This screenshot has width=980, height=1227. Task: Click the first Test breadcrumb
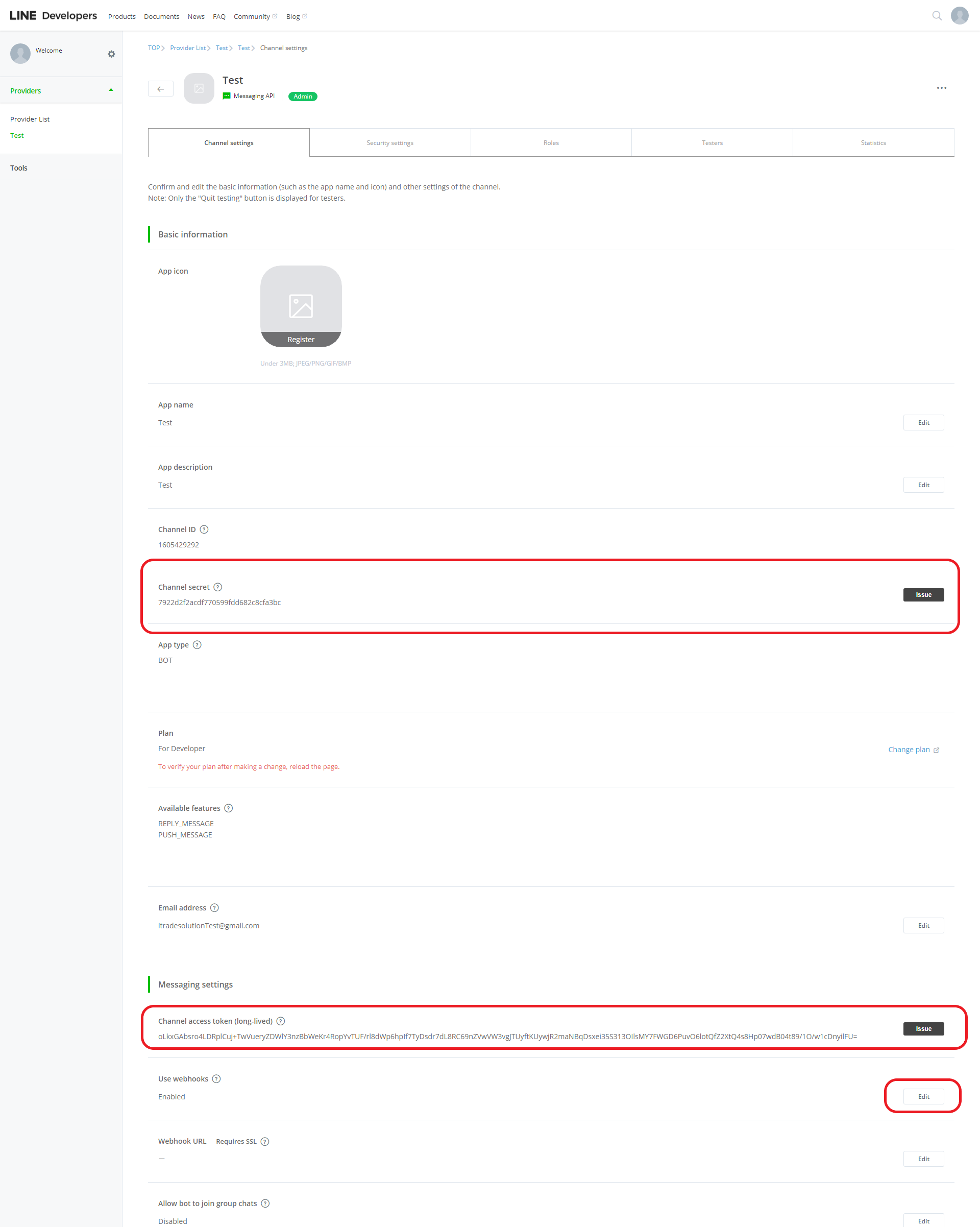pos(222,48)
